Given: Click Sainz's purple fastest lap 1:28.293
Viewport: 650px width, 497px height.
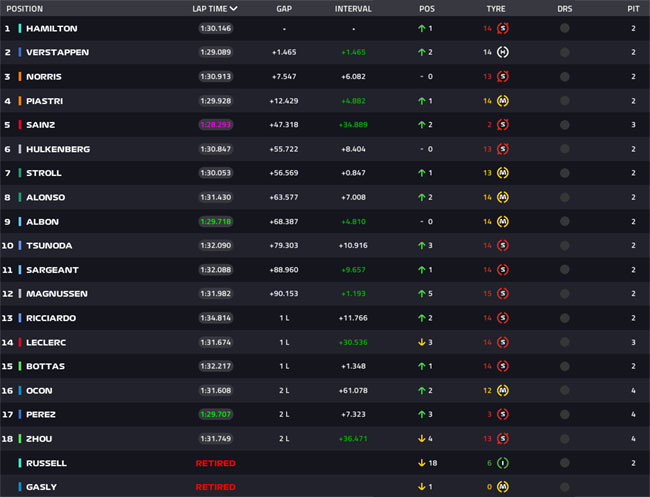Looking at the screenshot, I should [x=216, y=125].
